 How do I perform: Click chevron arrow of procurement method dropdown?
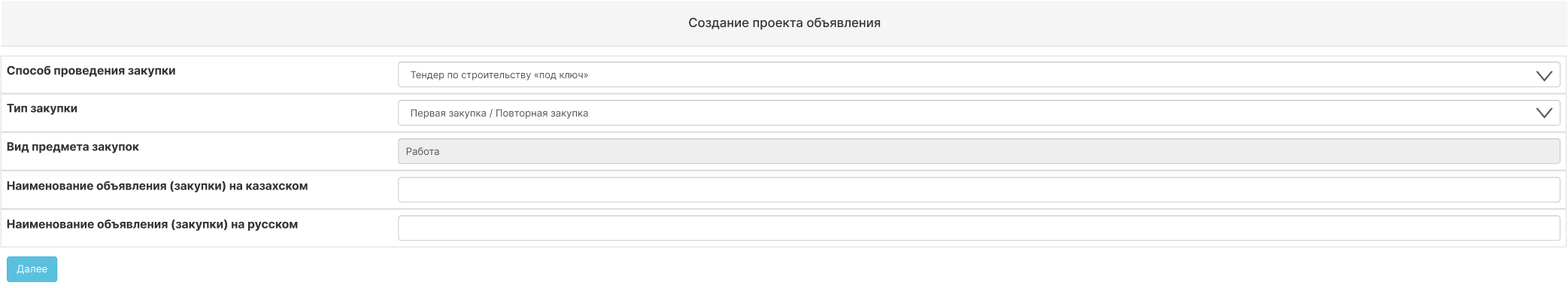pyautogui.click(x=1544, y=75)
